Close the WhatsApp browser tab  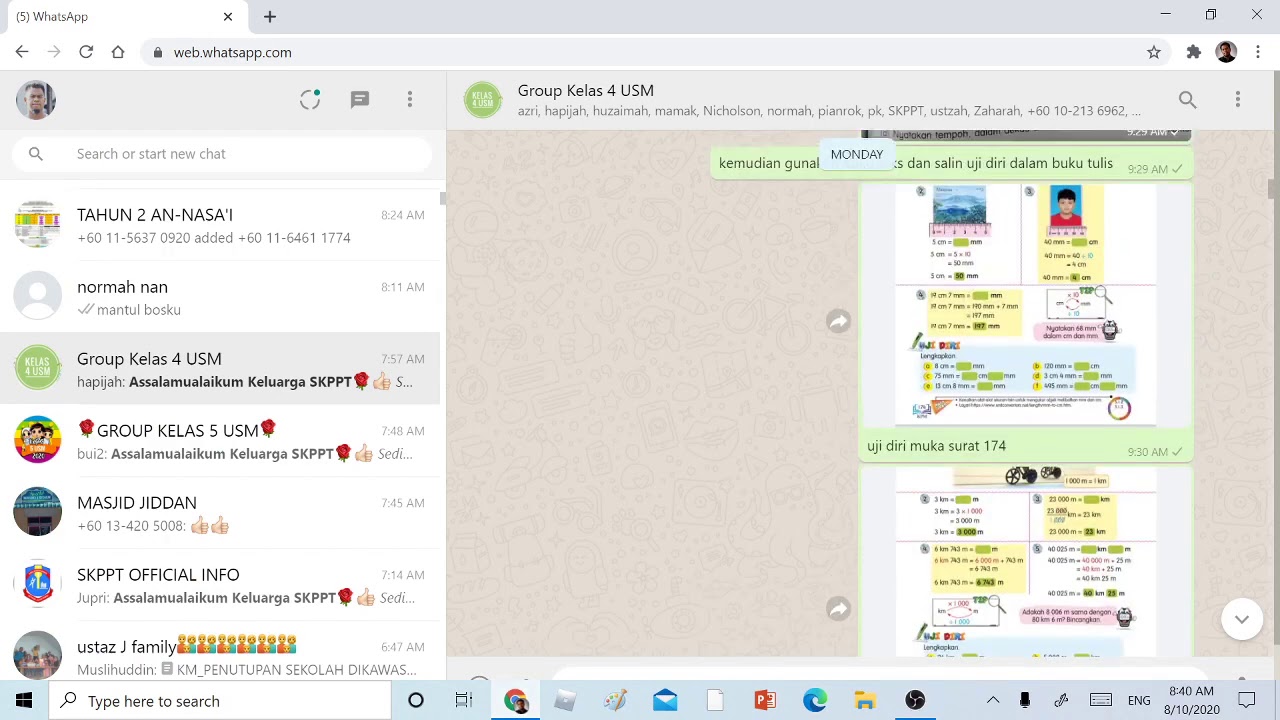(x=228, y=16)
